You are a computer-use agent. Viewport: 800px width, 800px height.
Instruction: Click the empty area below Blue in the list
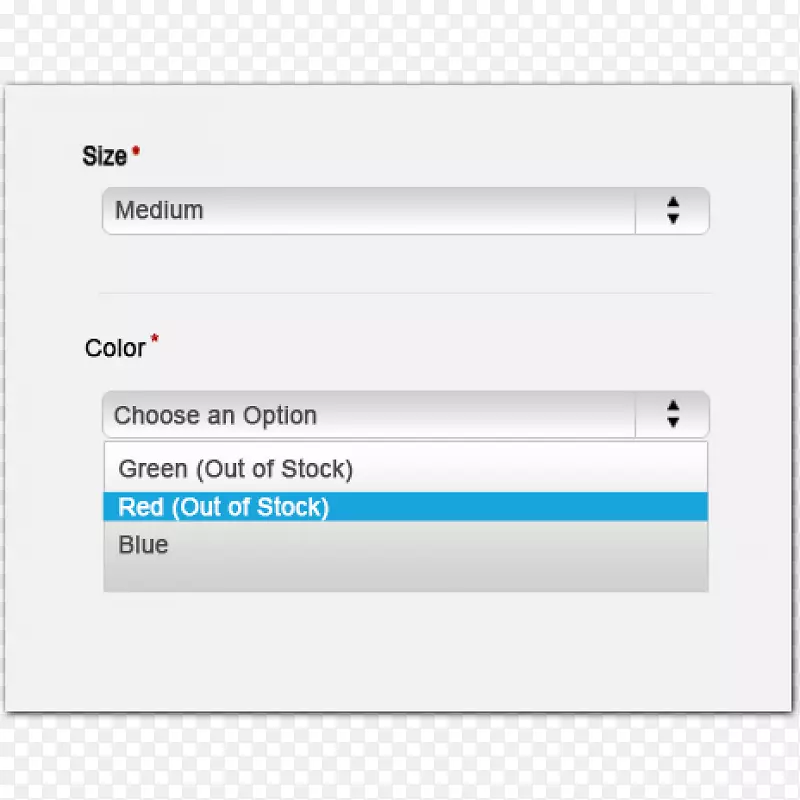(x=405, y=576)
